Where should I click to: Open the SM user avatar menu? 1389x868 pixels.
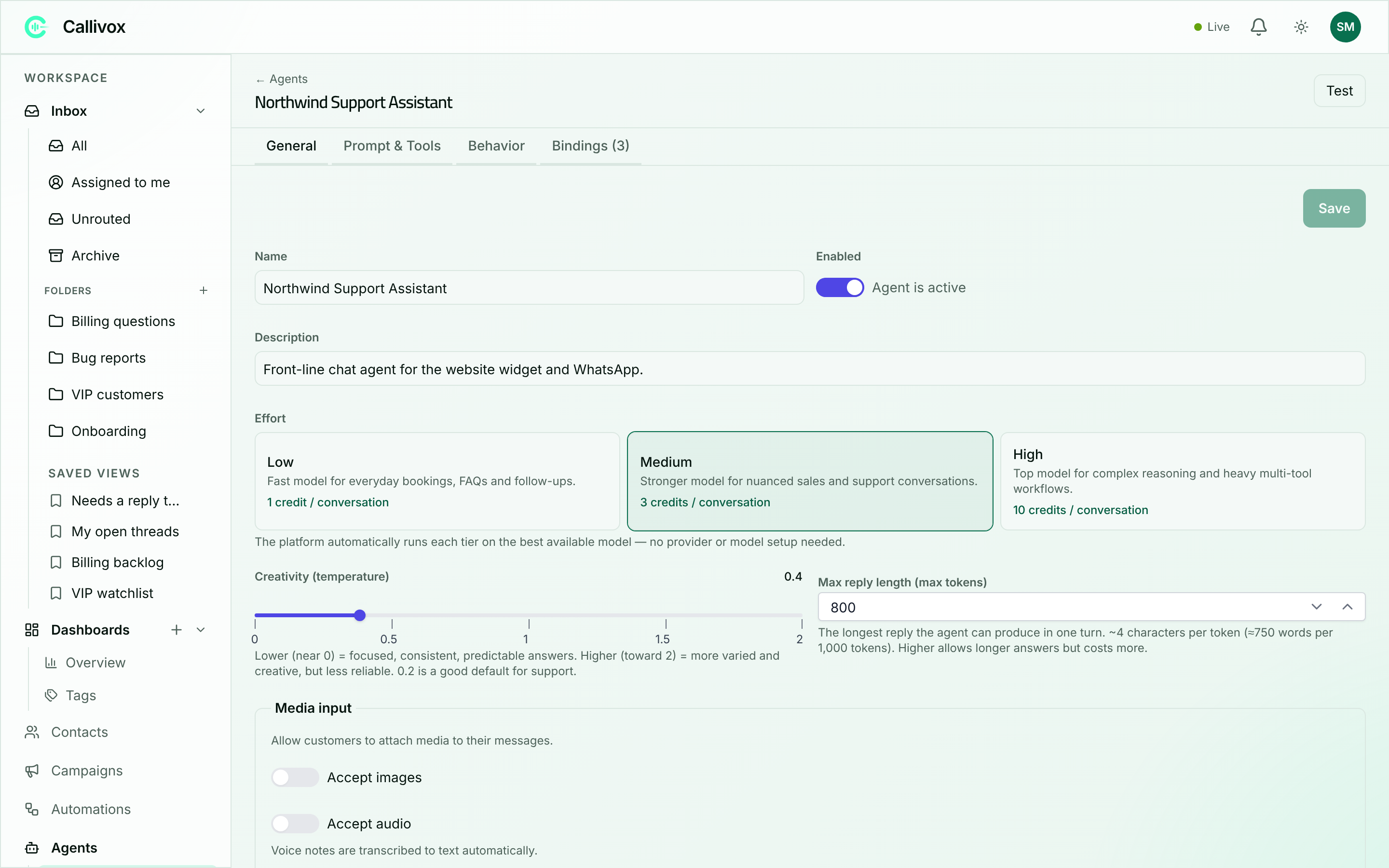click(1345, 27)
